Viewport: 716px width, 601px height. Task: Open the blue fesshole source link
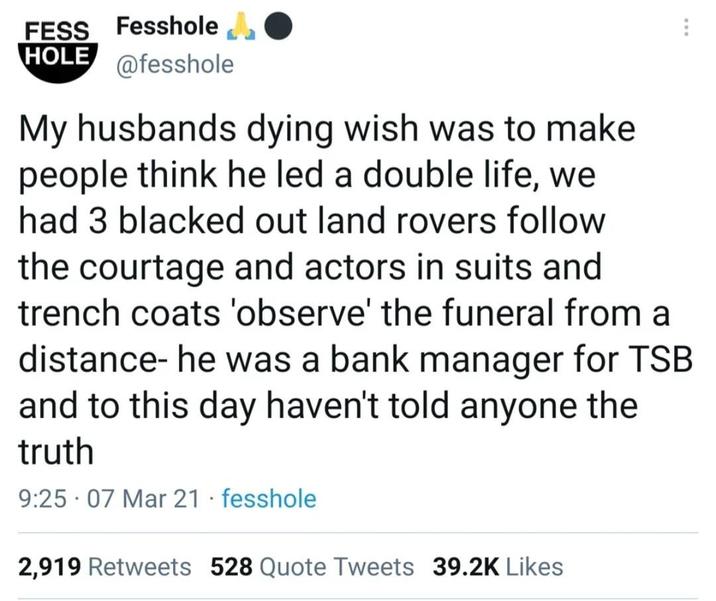[269, 499]
